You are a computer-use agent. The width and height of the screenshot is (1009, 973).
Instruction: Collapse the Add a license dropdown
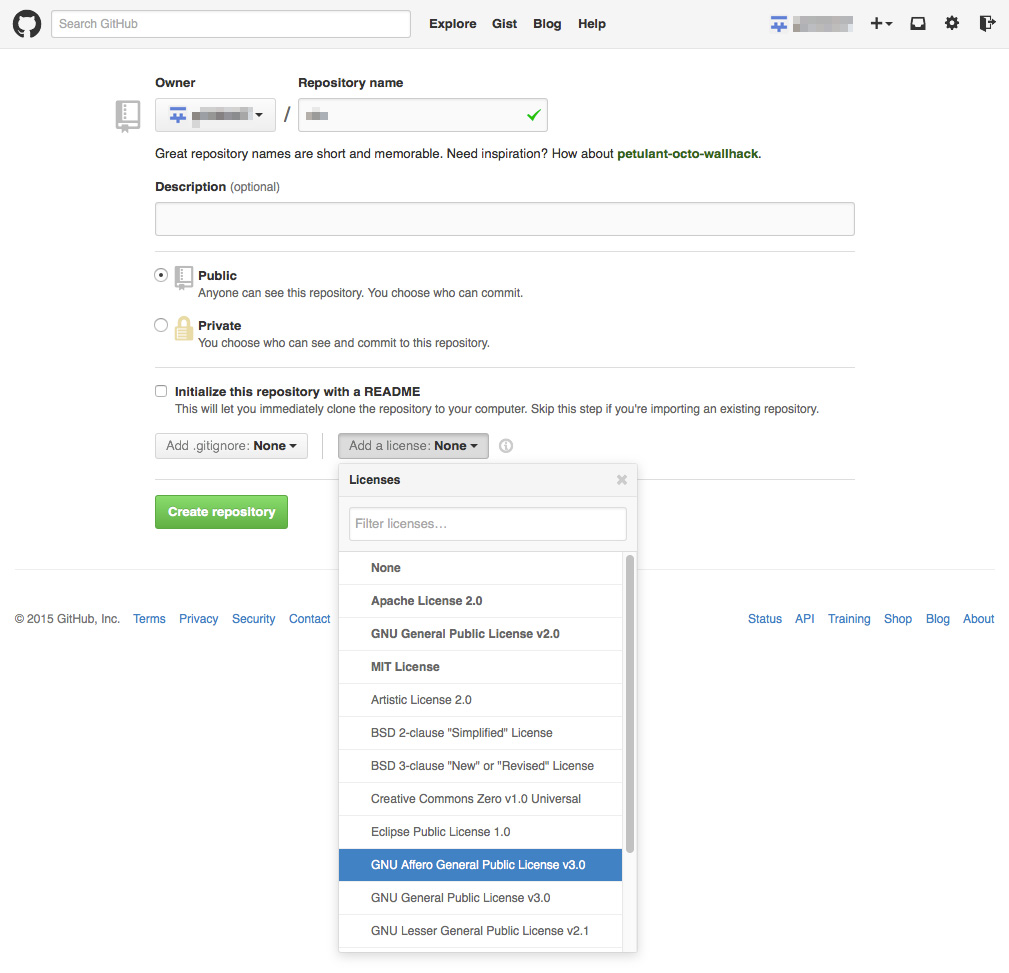[413, 446]
